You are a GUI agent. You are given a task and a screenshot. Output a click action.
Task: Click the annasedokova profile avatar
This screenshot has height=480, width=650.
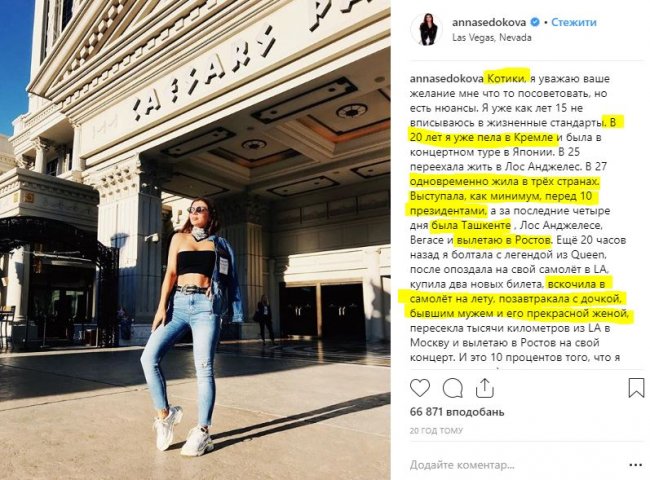[x=427, y=29]
